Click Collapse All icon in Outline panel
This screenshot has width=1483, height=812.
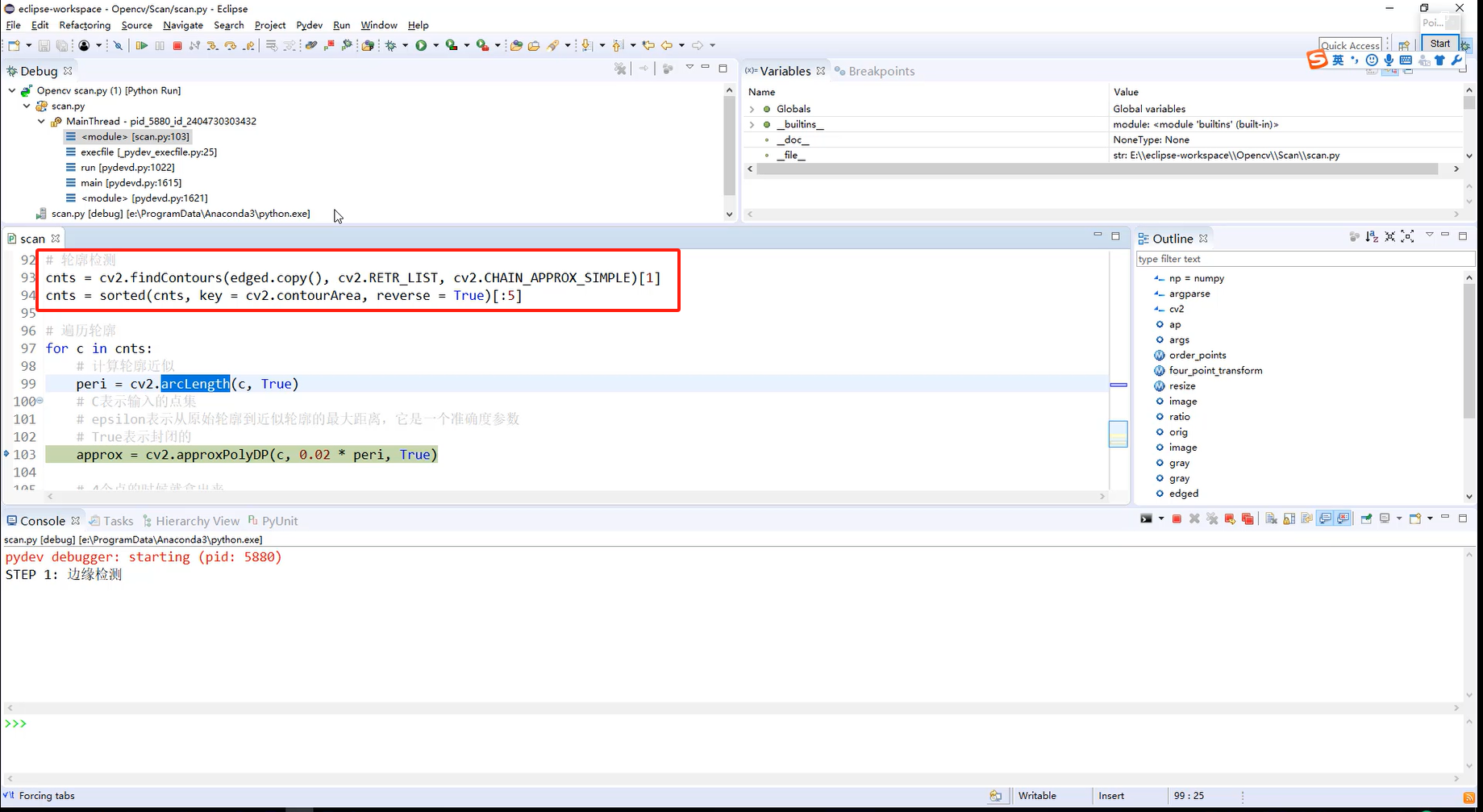coord(1389,236)
